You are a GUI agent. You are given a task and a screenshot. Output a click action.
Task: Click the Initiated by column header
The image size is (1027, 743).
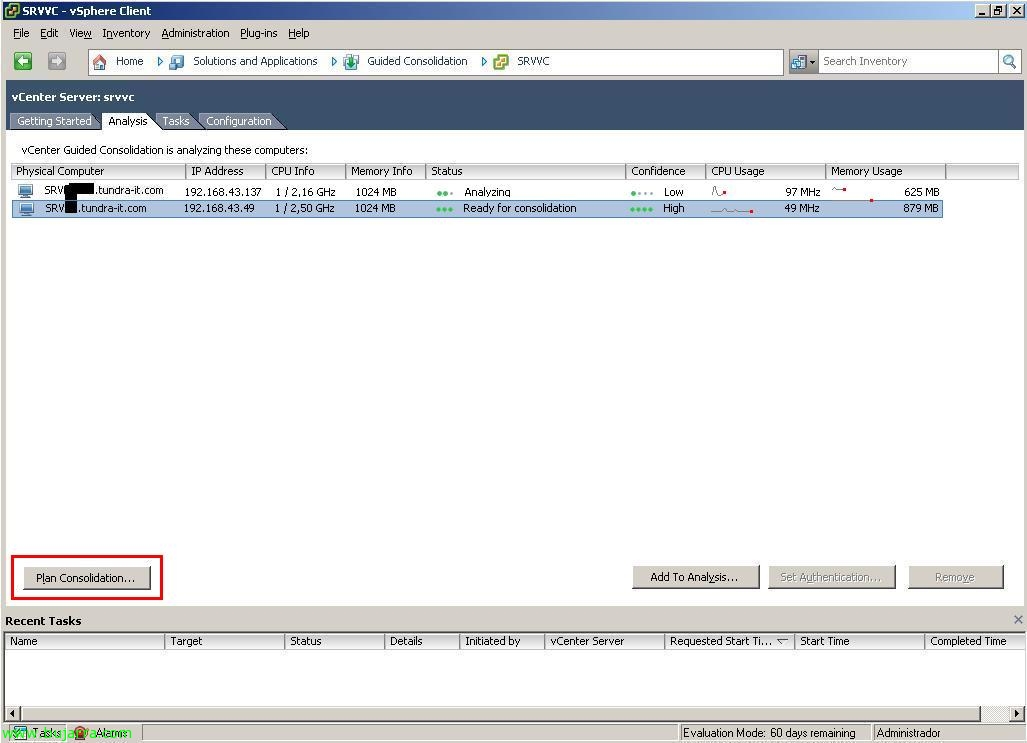click(502, 641)
